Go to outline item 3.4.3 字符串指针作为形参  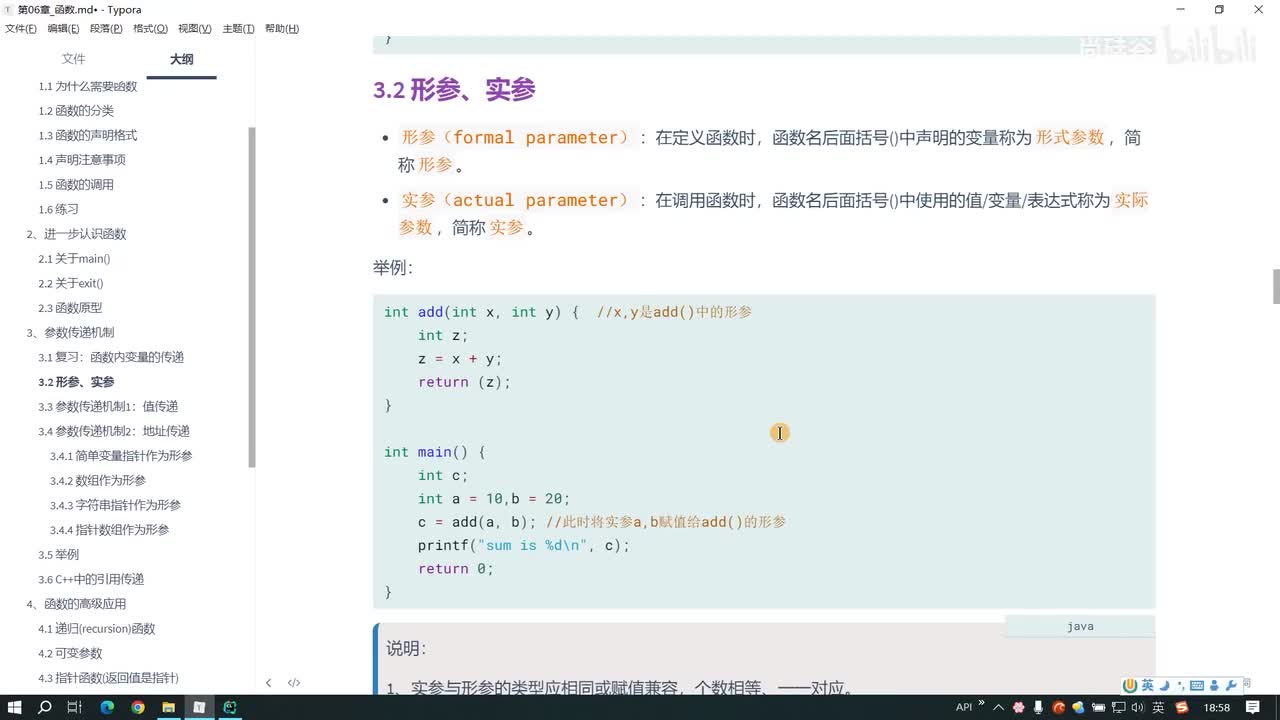115,505
